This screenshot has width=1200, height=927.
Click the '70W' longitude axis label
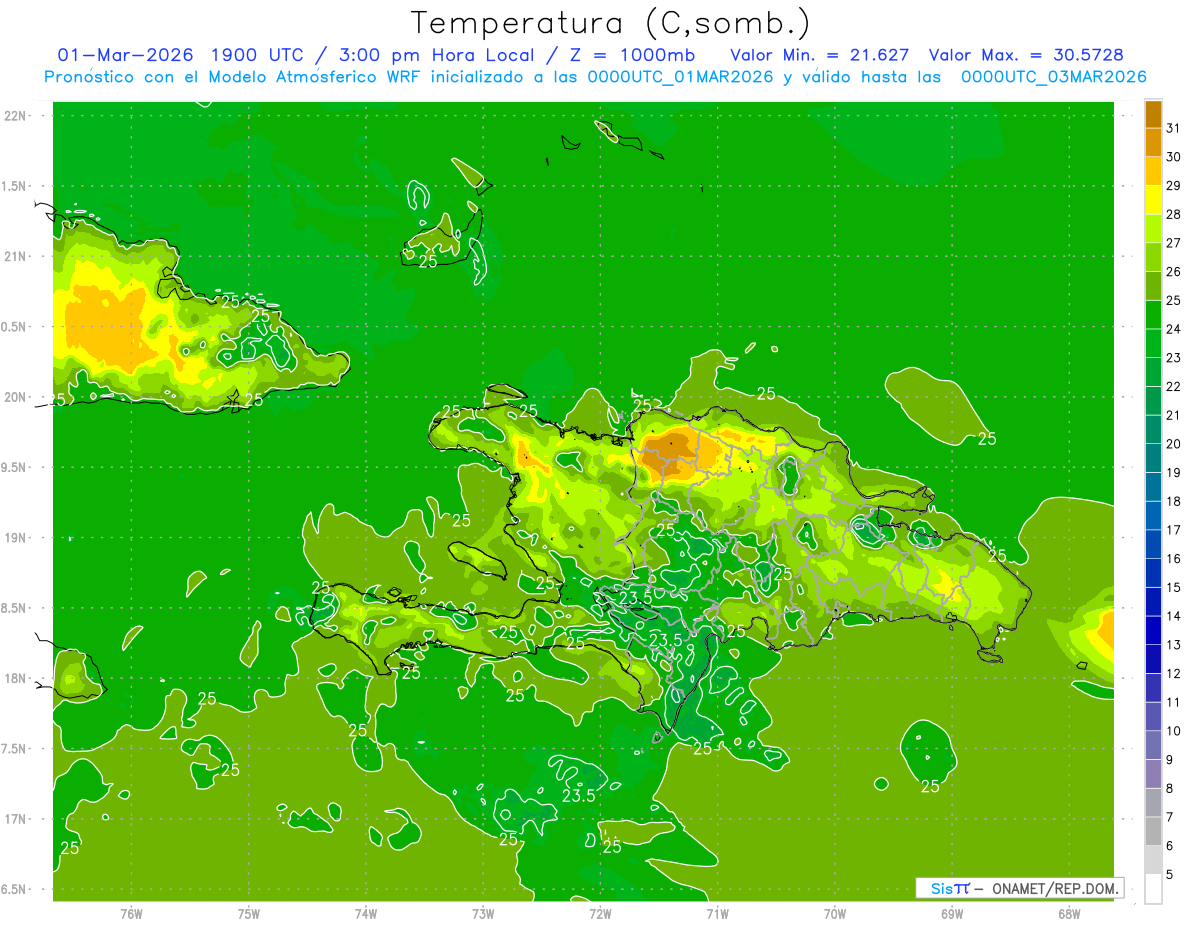(835, 914)
